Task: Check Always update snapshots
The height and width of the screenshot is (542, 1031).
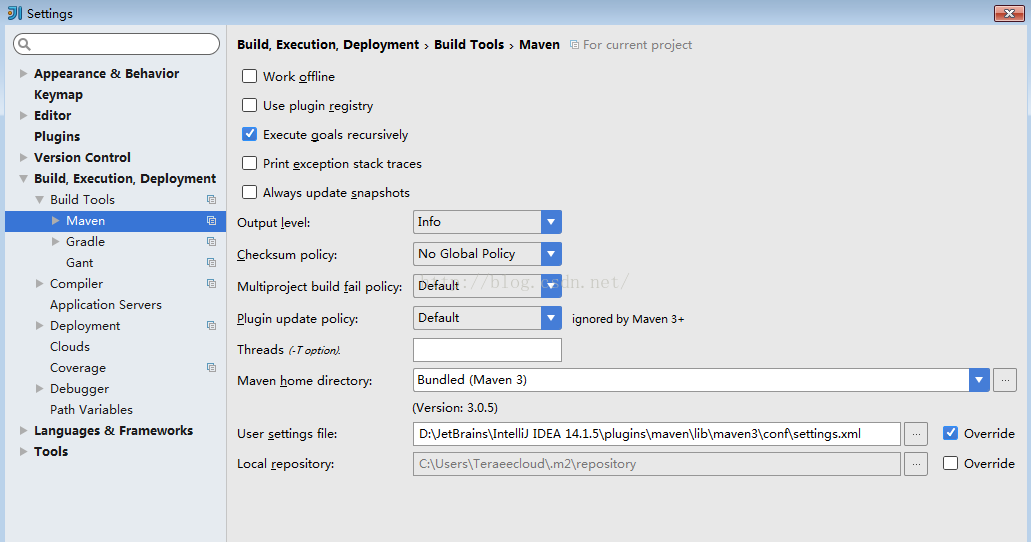Action: pyautogui.click(x=249, y=192)
